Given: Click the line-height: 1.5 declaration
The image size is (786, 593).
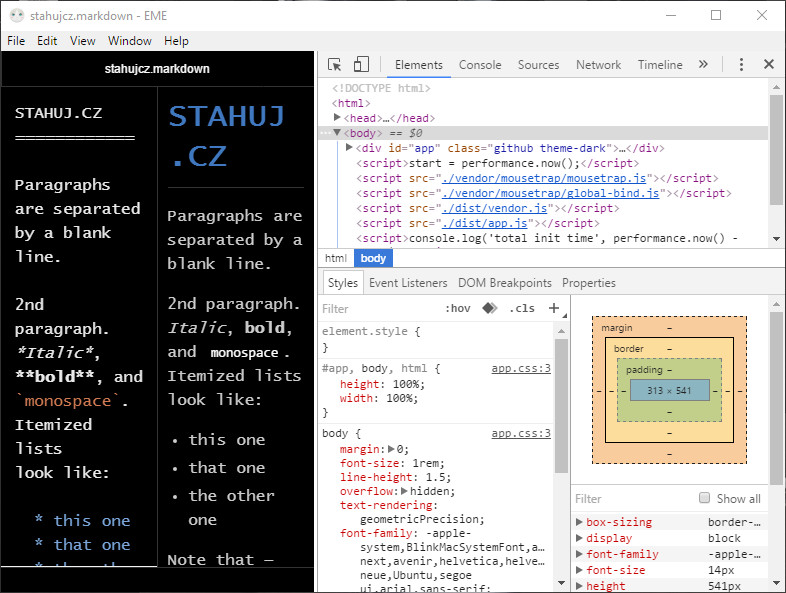Looking at the screenshot, I should [x=395, y=477].
